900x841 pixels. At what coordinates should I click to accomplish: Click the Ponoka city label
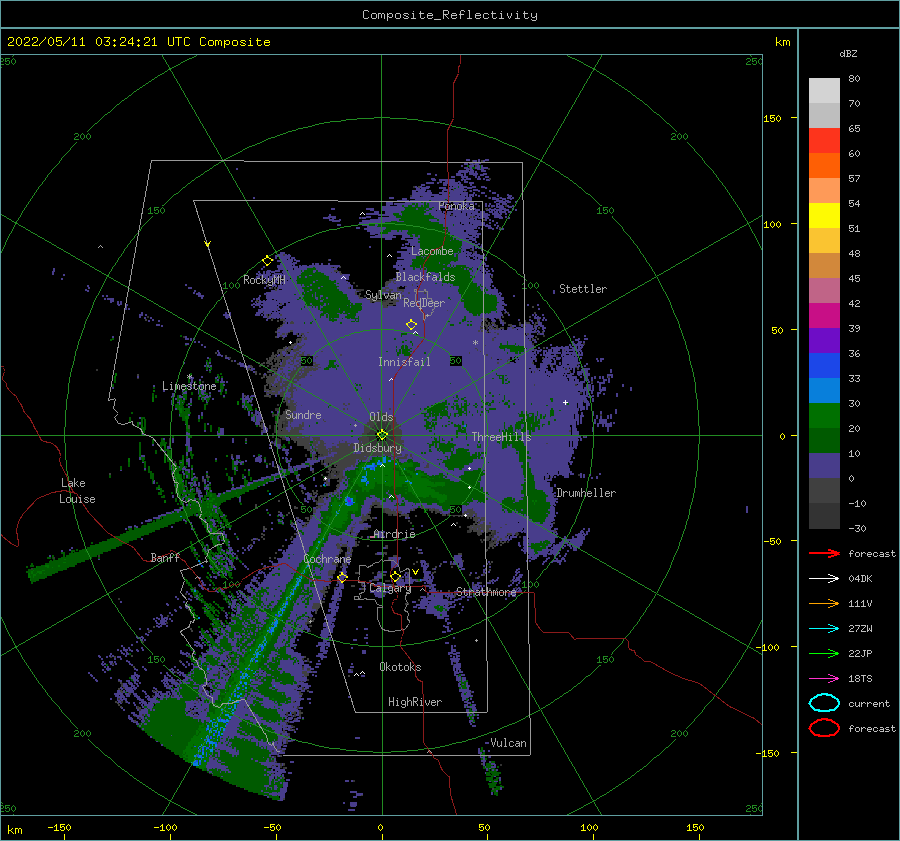456,206
